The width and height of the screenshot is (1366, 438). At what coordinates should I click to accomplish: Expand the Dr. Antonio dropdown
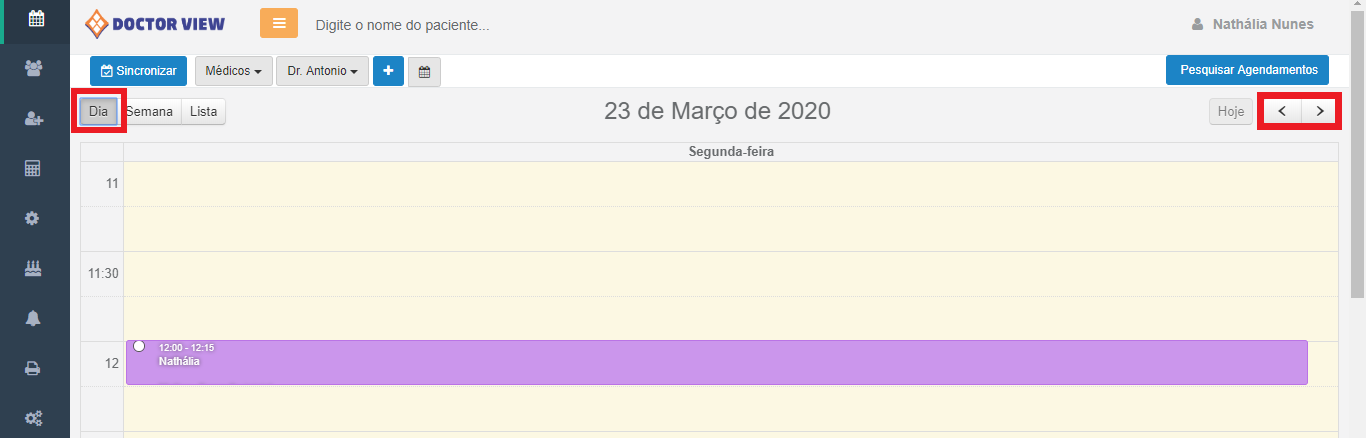tap(322, 71)
